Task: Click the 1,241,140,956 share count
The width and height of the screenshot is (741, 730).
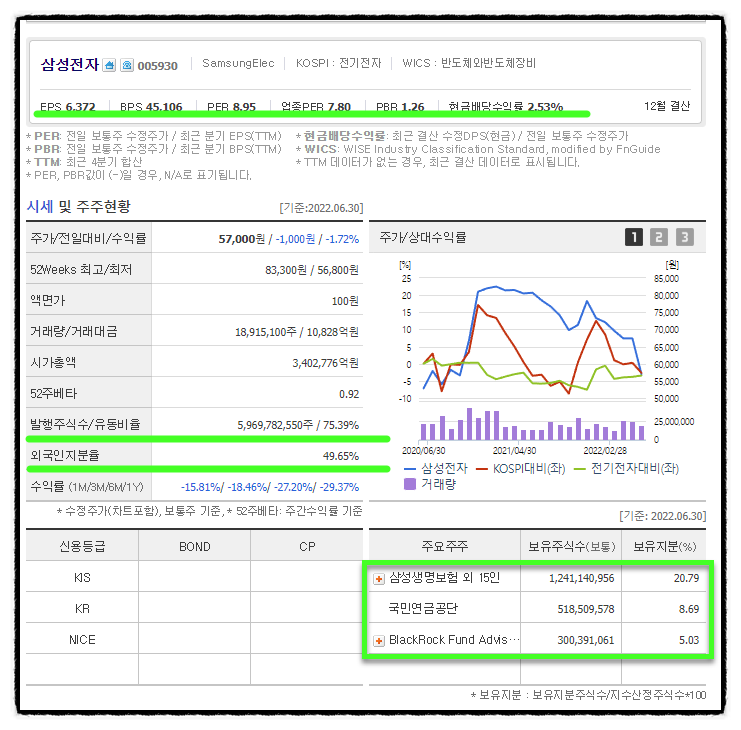Action: 582,578
